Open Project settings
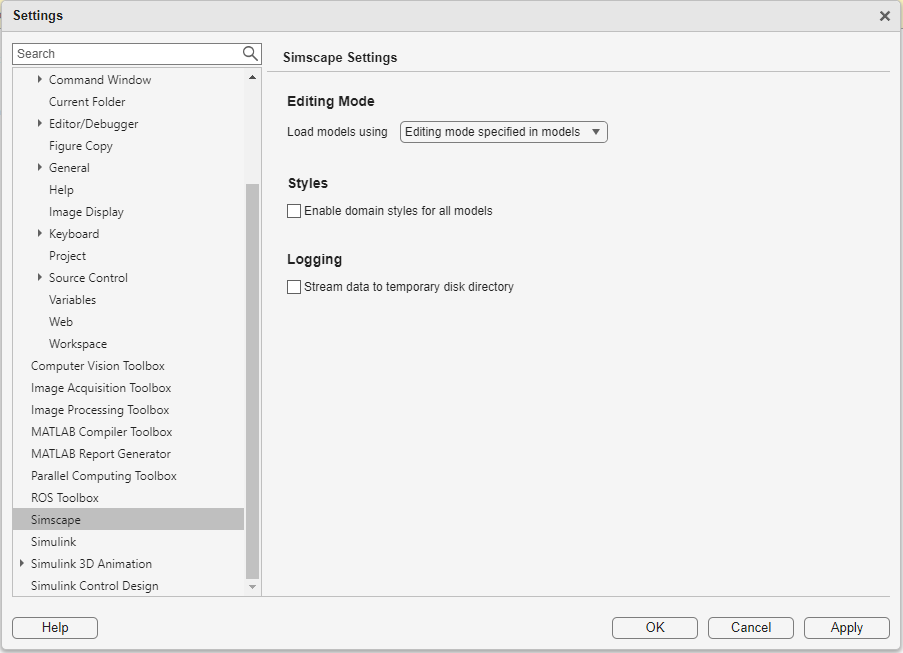The height and width of the screenshot is (653, 903). pos(67,256)
